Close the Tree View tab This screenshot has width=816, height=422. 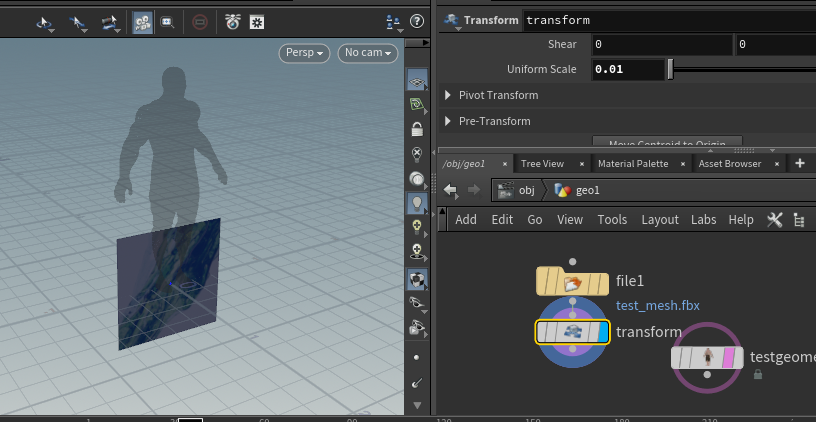pos(582,164)
